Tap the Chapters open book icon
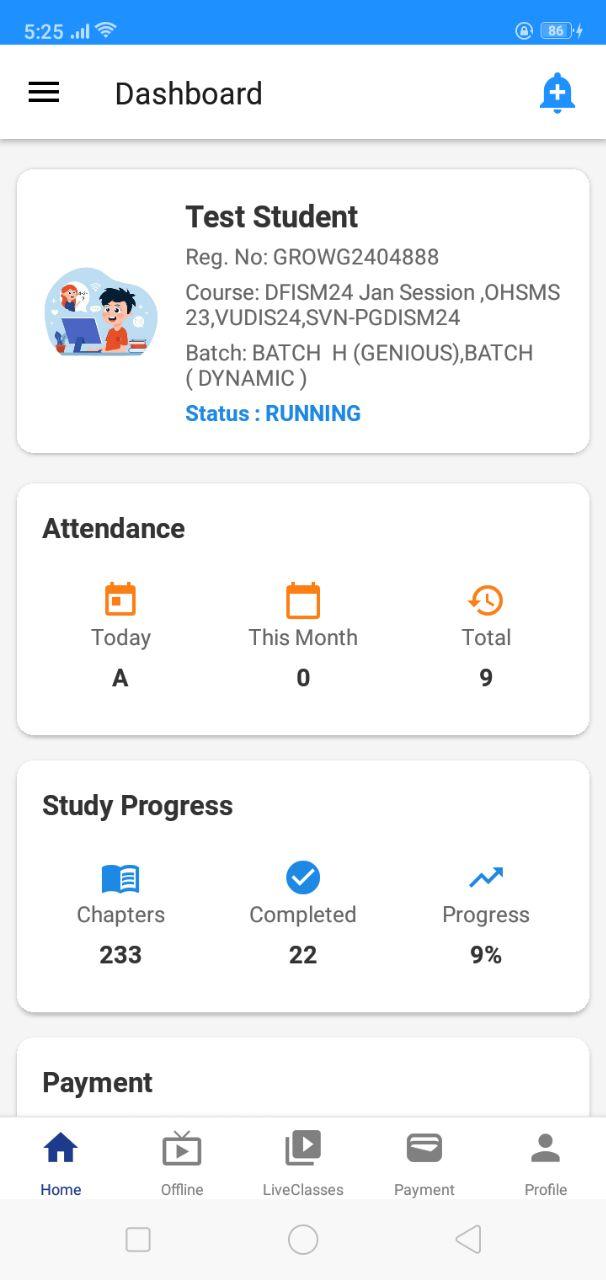This screenshot has width=606, height=1280. [x=120, y=879]
